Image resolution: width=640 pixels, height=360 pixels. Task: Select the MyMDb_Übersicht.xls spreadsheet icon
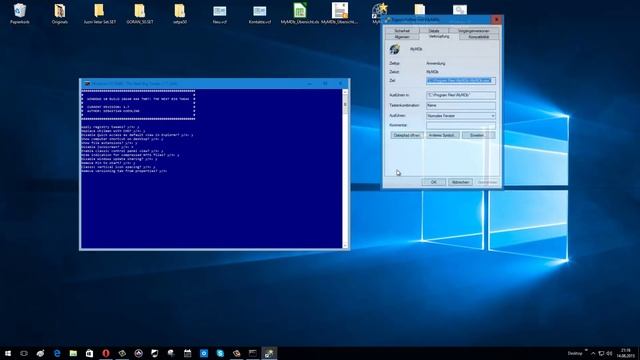click(x=300, y=13)
